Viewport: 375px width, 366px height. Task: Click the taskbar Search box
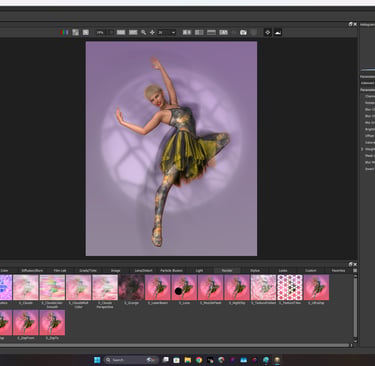tap(131, 360)
